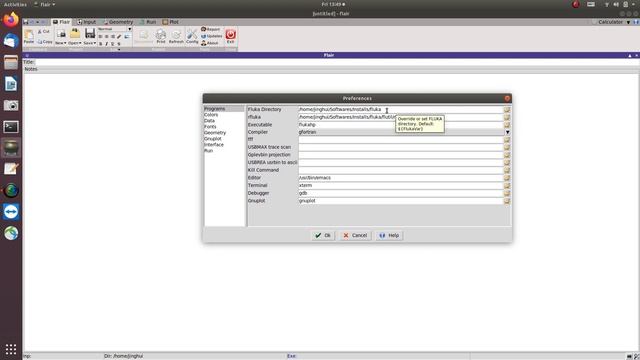Click the Refresh icon in the ribbon
The image size is (640, 360).
coord(176,36)
